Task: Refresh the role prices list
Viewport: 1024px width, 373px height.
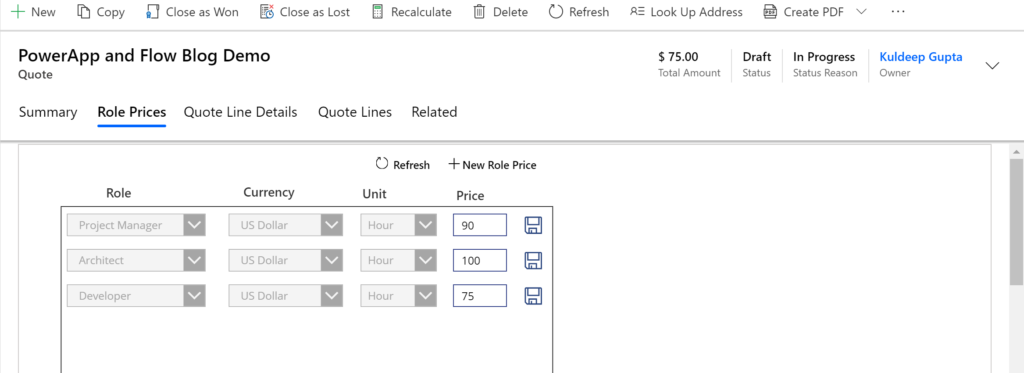Action: (402, 165)
